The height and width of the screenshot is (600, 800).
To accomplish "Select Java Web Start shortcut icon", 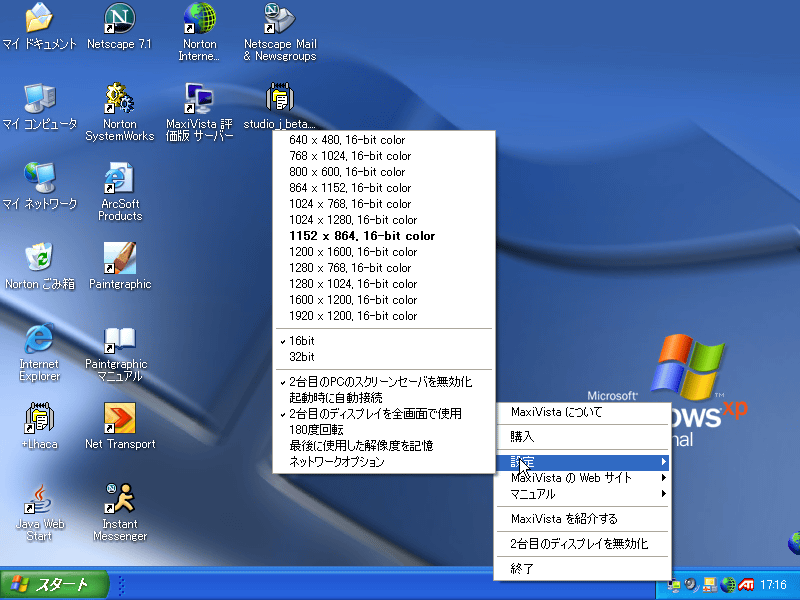I will [x=39, y=498].
